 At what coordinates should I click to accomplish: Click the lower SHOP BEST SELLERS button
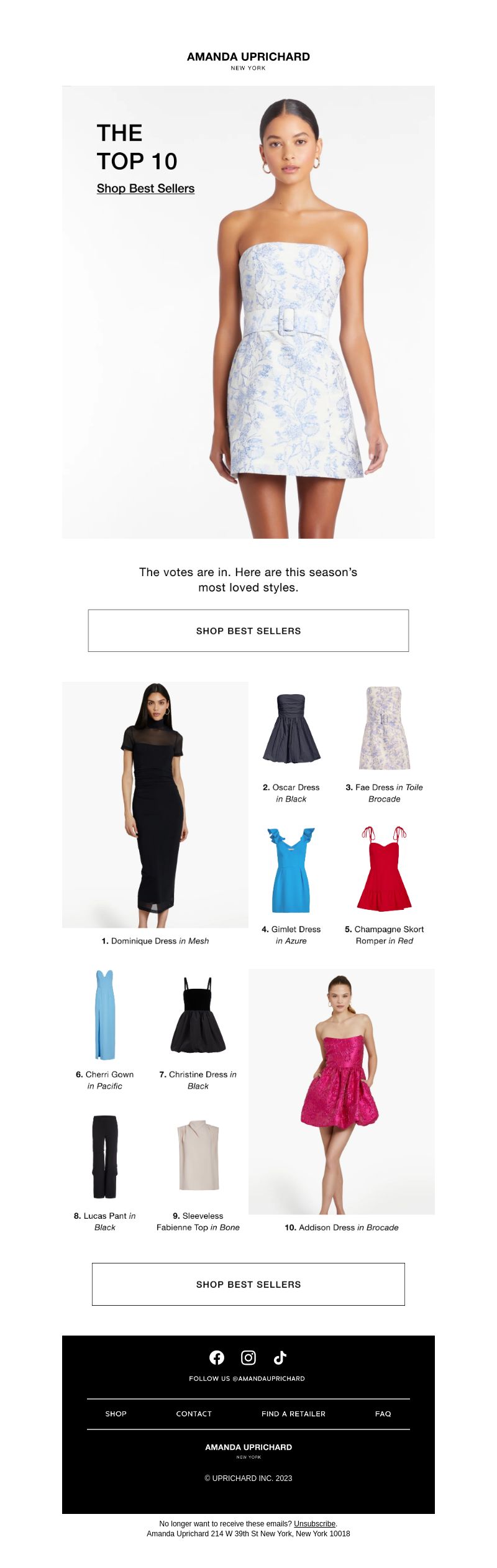click(248, 1284)
